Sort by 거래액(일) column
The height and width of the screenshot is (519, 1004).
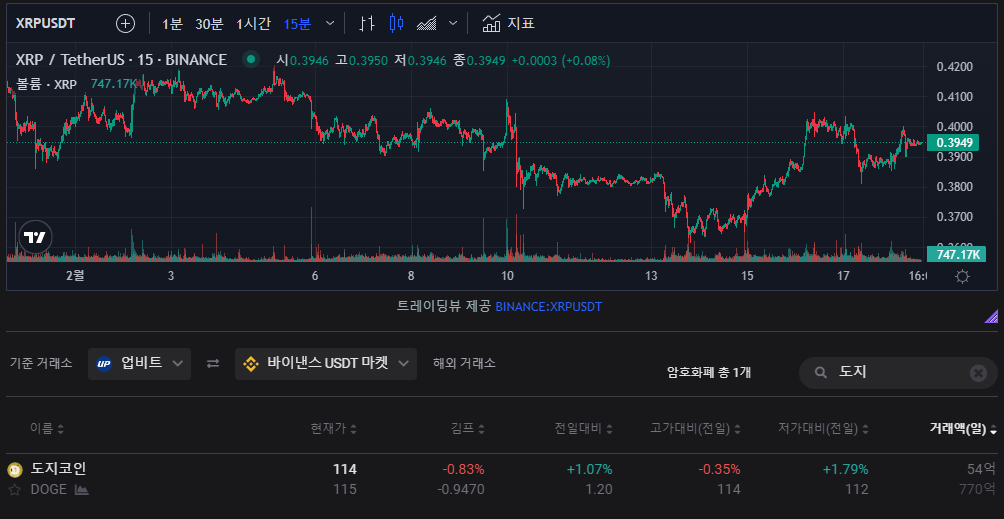[x=963, y=429]
